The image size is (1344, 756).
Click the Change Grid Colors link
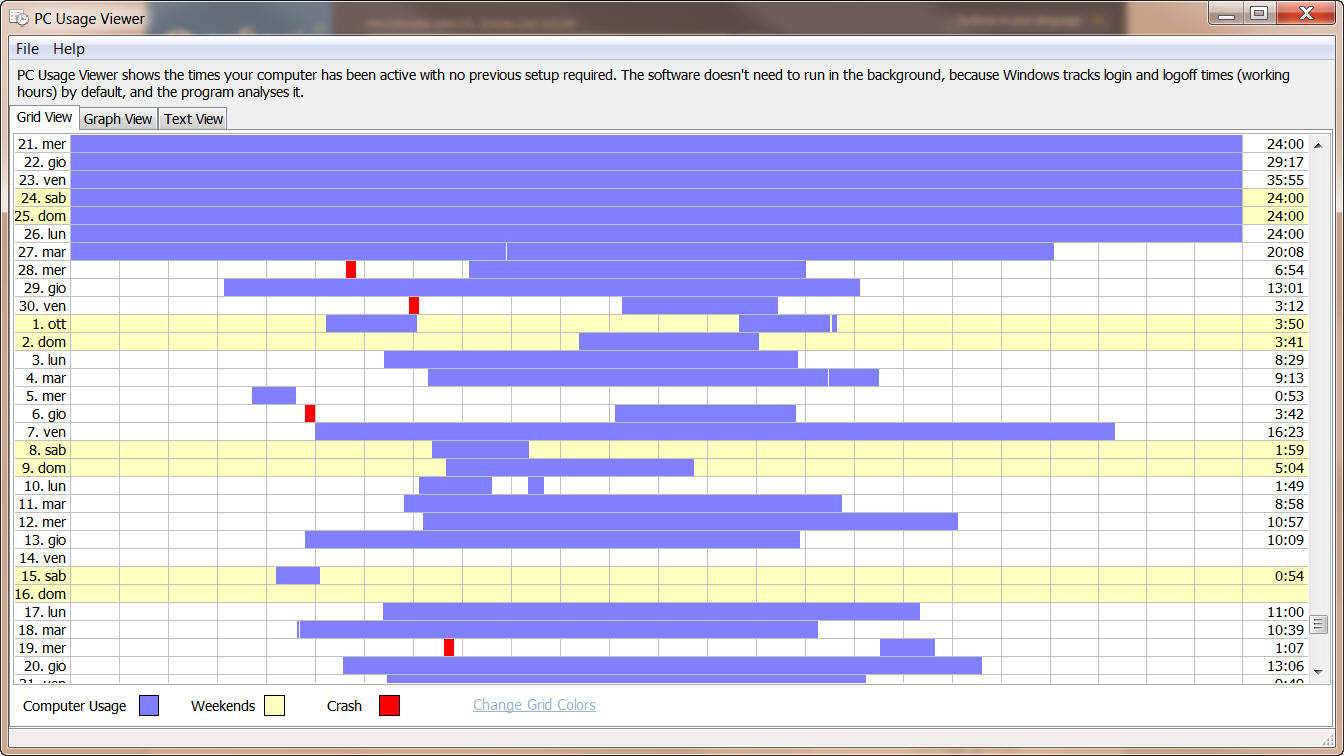[x=534, y=705]
